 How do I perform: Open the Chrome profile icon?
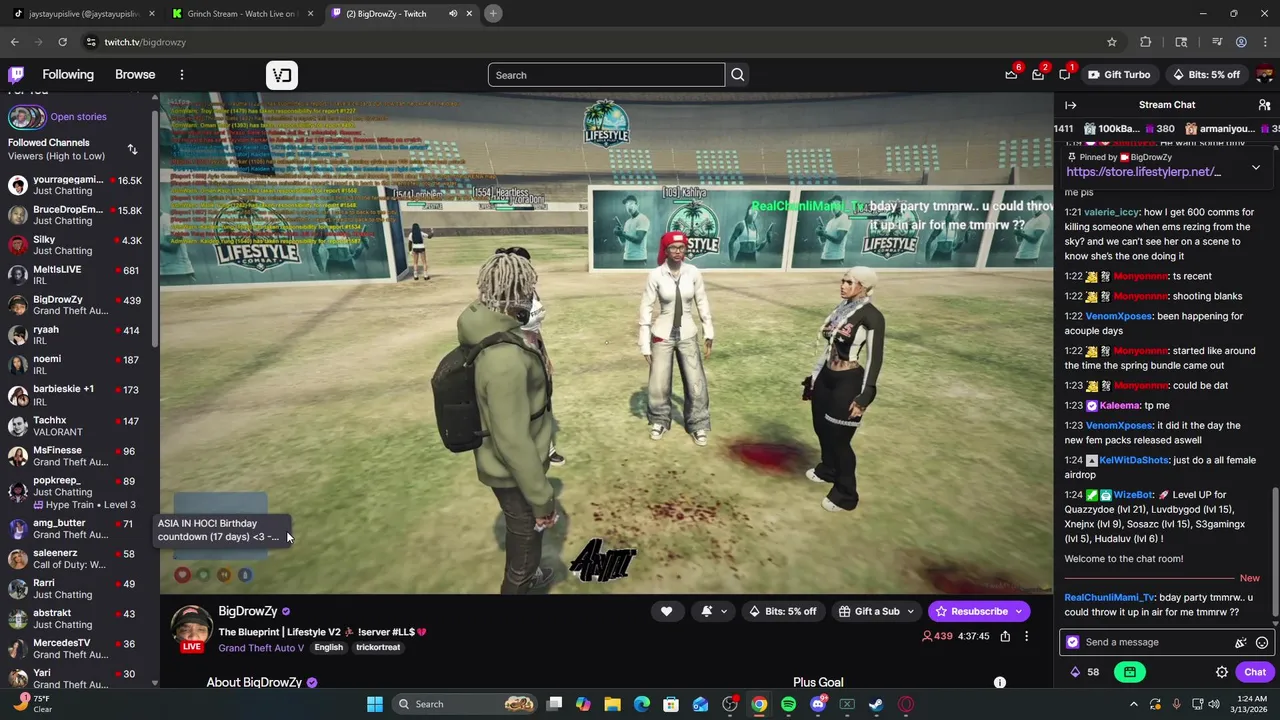tap(1241, 42)
